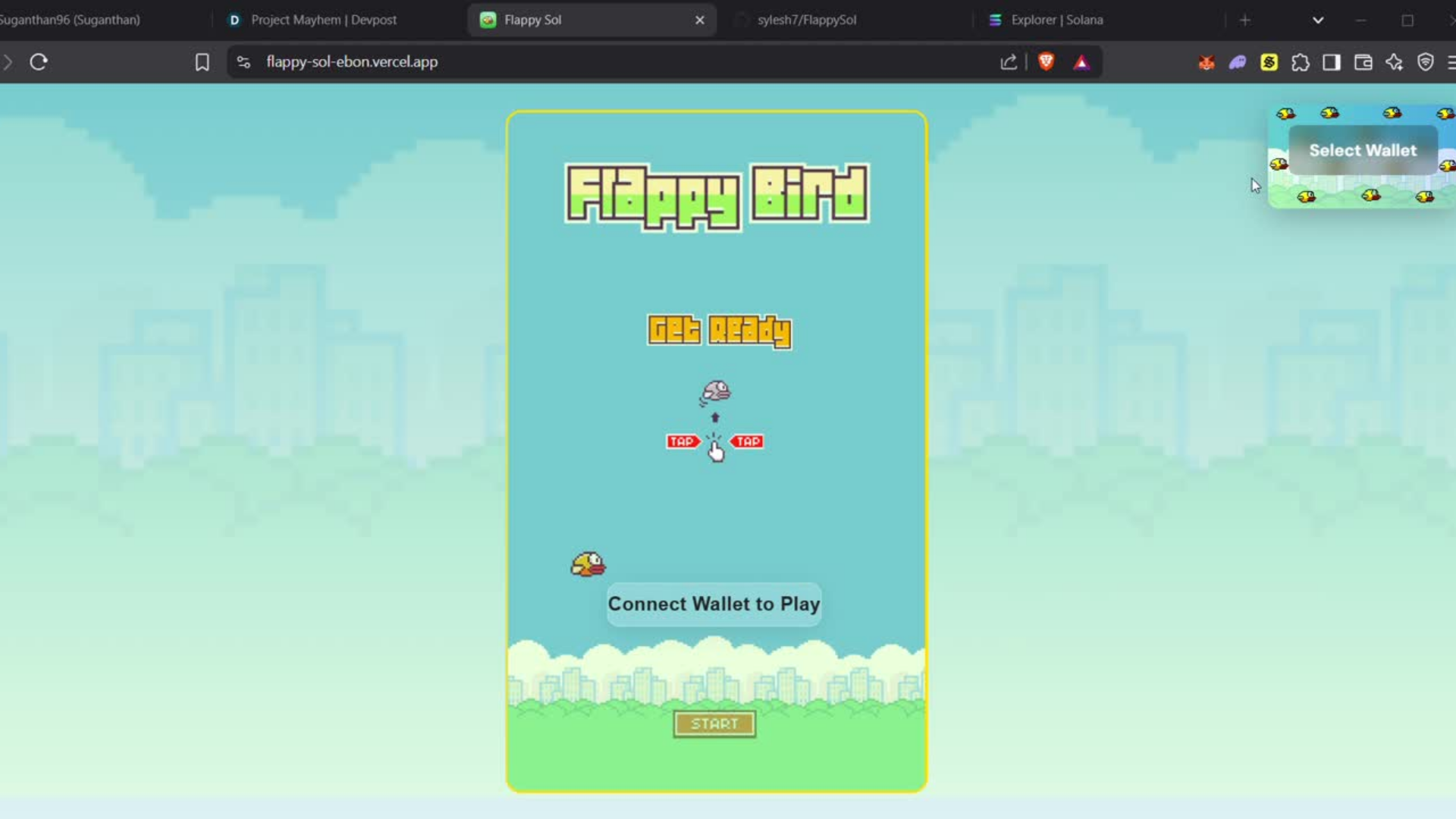Click the START game button
Viewport: 1456px width, 819px height.
(x=714, y=724)
